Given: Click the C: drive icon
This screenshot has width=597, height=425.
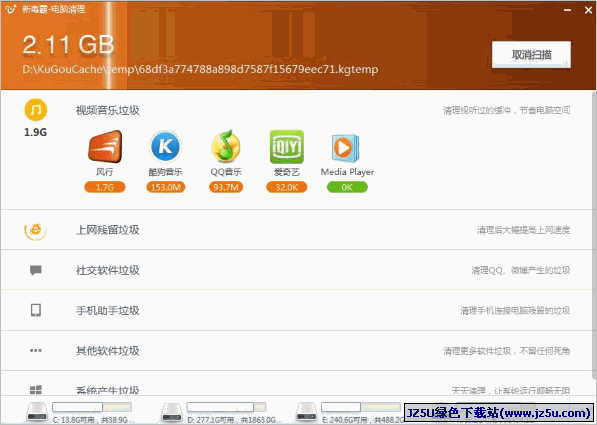Looking at the screenshot, I should [37, 412].
